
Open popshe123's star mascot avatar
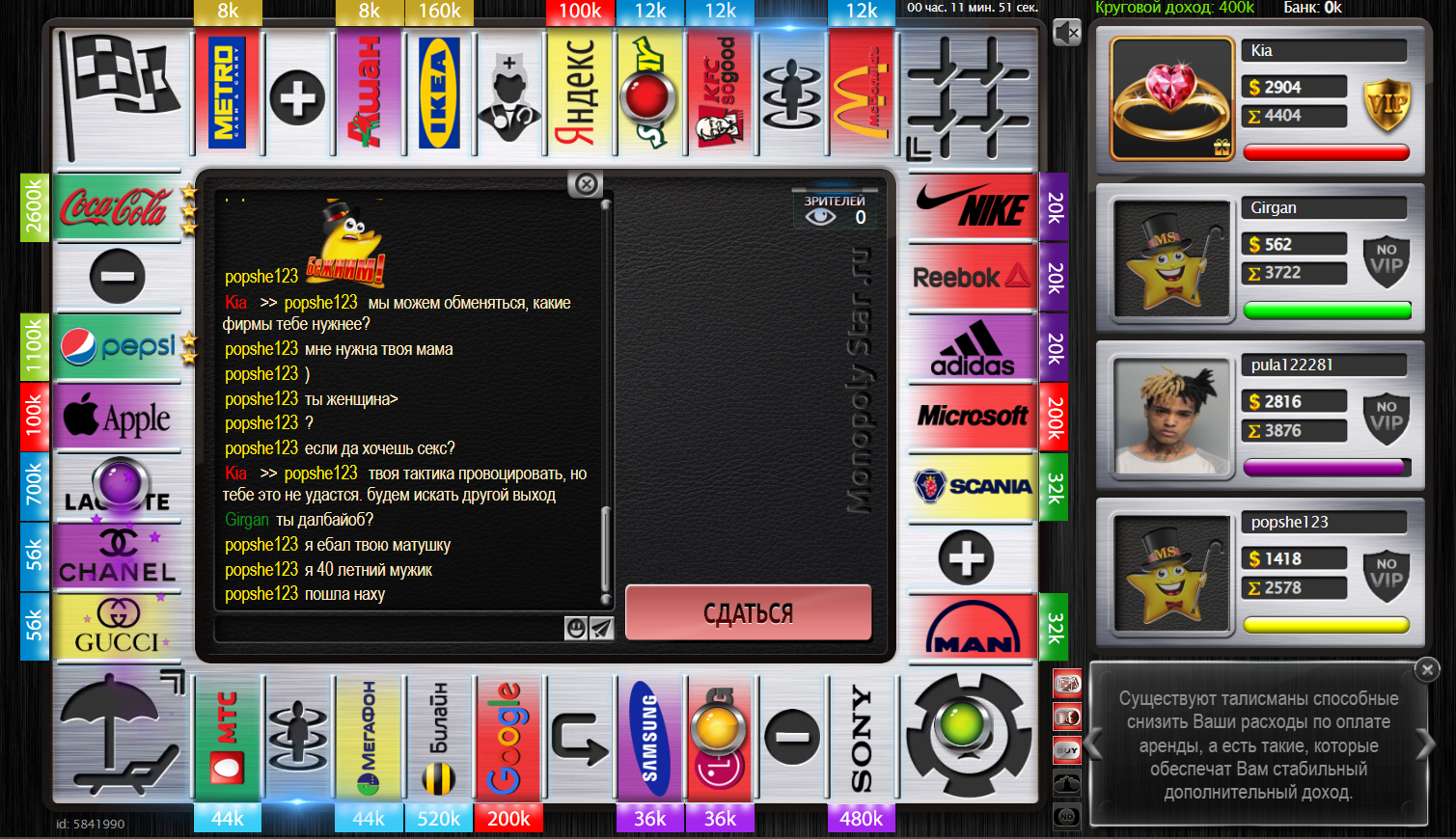pyautogui.click(x=1173, y=573)
